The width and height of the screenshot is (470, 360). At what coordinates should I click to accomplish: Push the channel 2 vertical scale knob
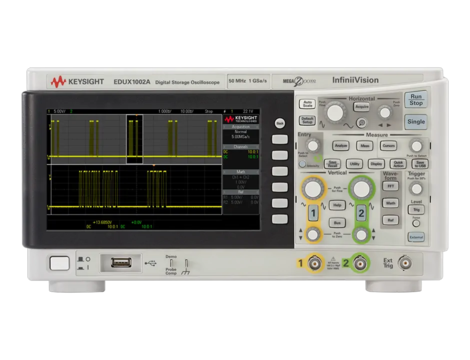pyautogui.click(x=361, y=189)
